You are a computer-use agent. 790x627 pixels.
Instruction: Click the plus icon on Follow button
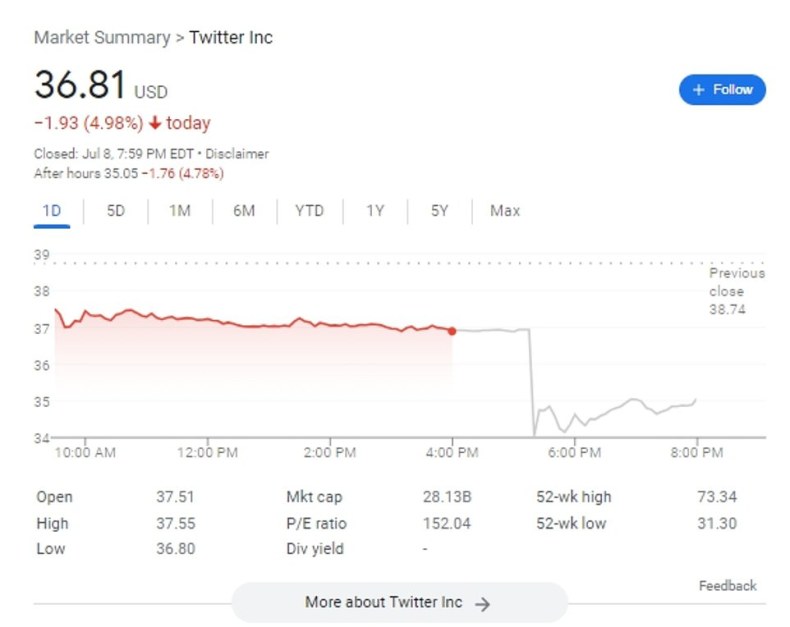(699, 90)
